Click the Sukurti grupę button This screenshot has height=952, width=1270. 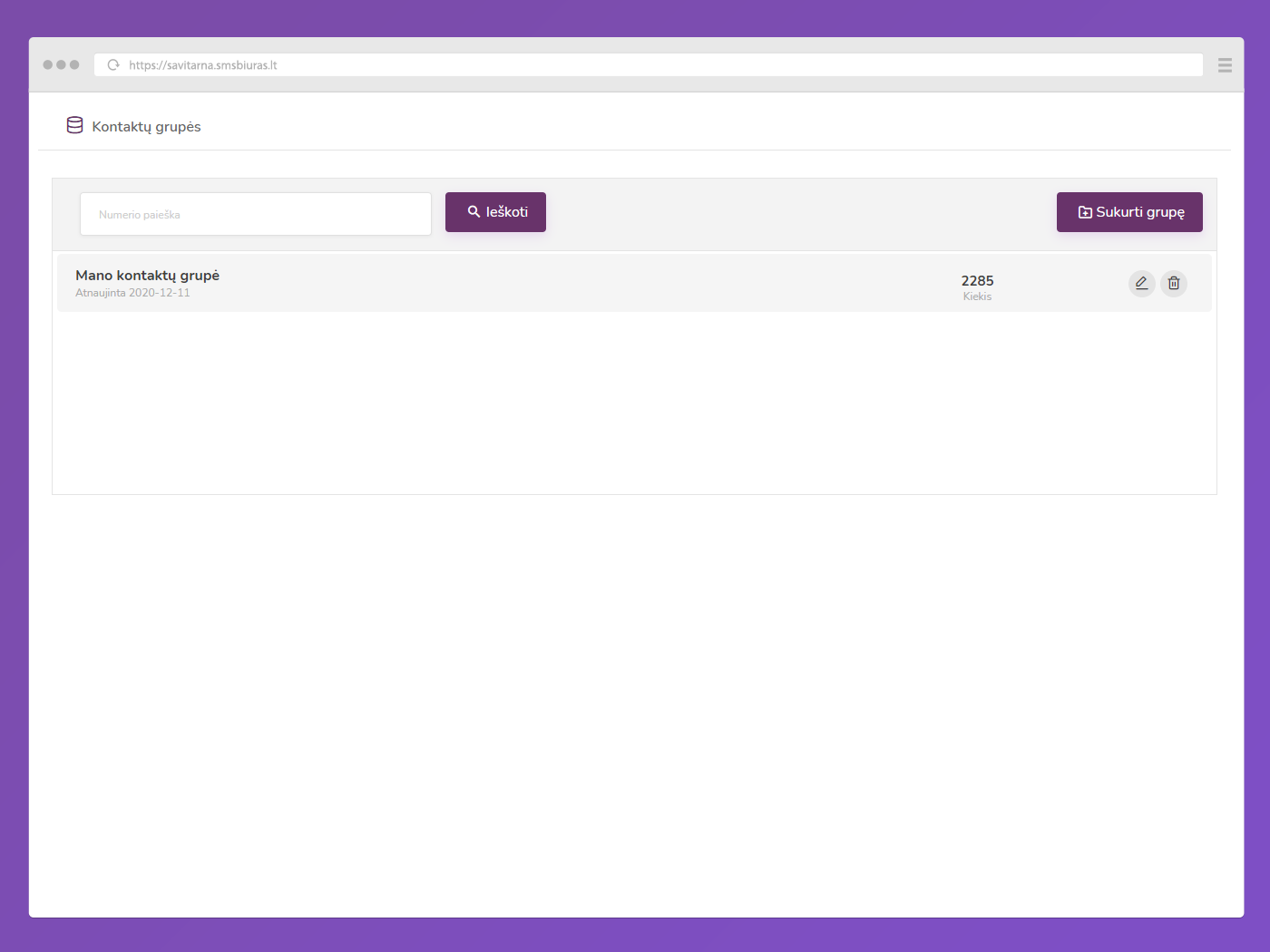click(x=1129, y=212)
